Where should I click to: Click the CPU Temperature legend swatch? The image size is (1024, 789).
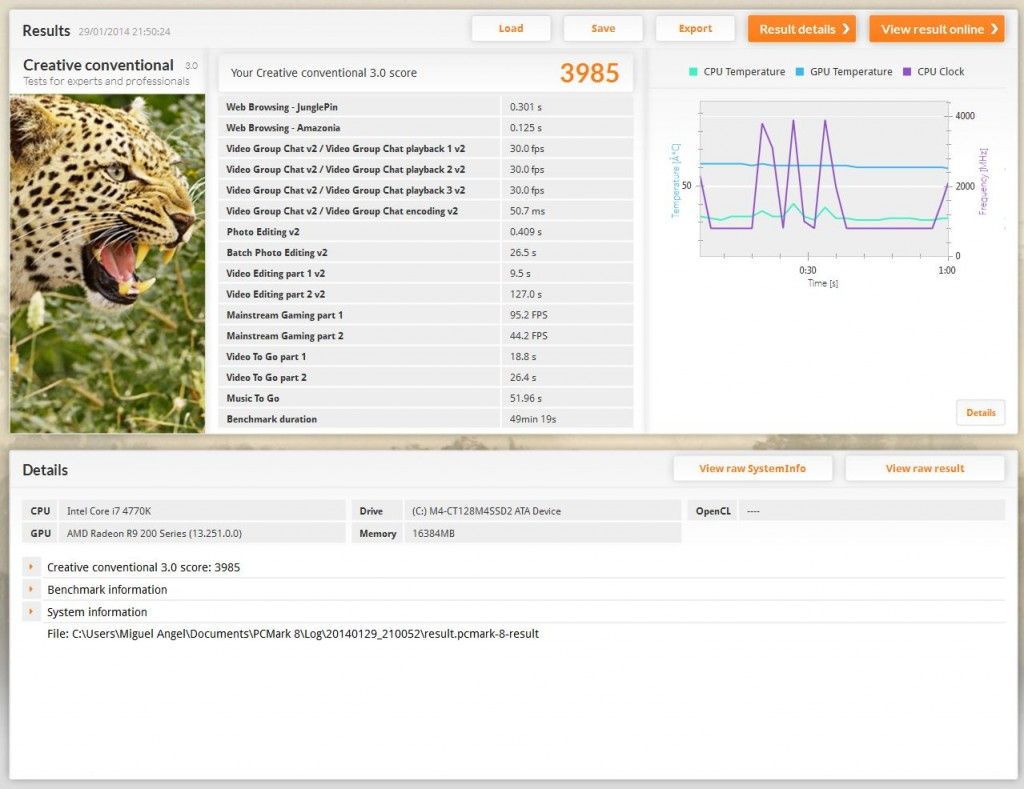pyautogui.click(x=693, y=72)
